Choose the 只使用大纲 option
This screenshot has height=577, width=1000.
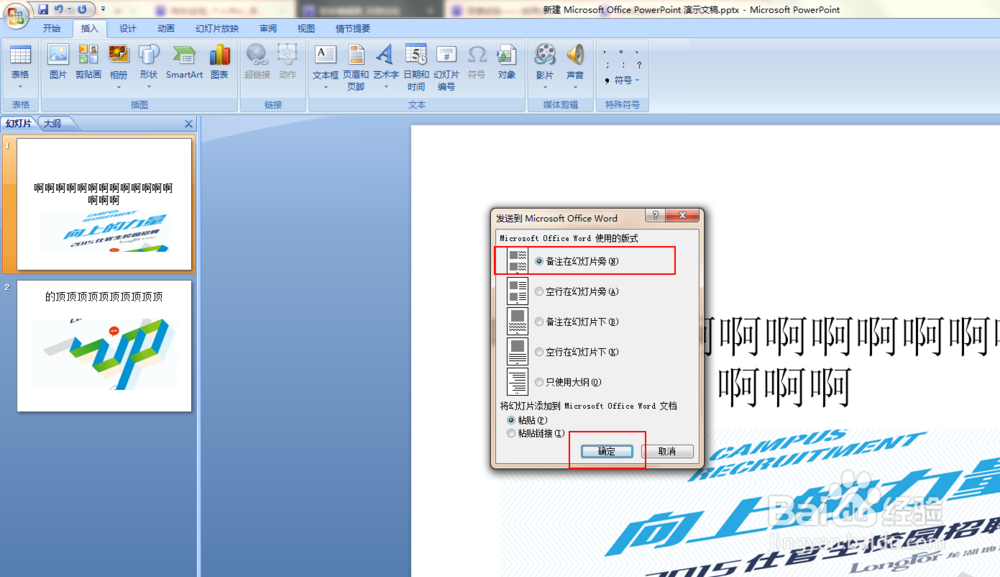[538, 382]
